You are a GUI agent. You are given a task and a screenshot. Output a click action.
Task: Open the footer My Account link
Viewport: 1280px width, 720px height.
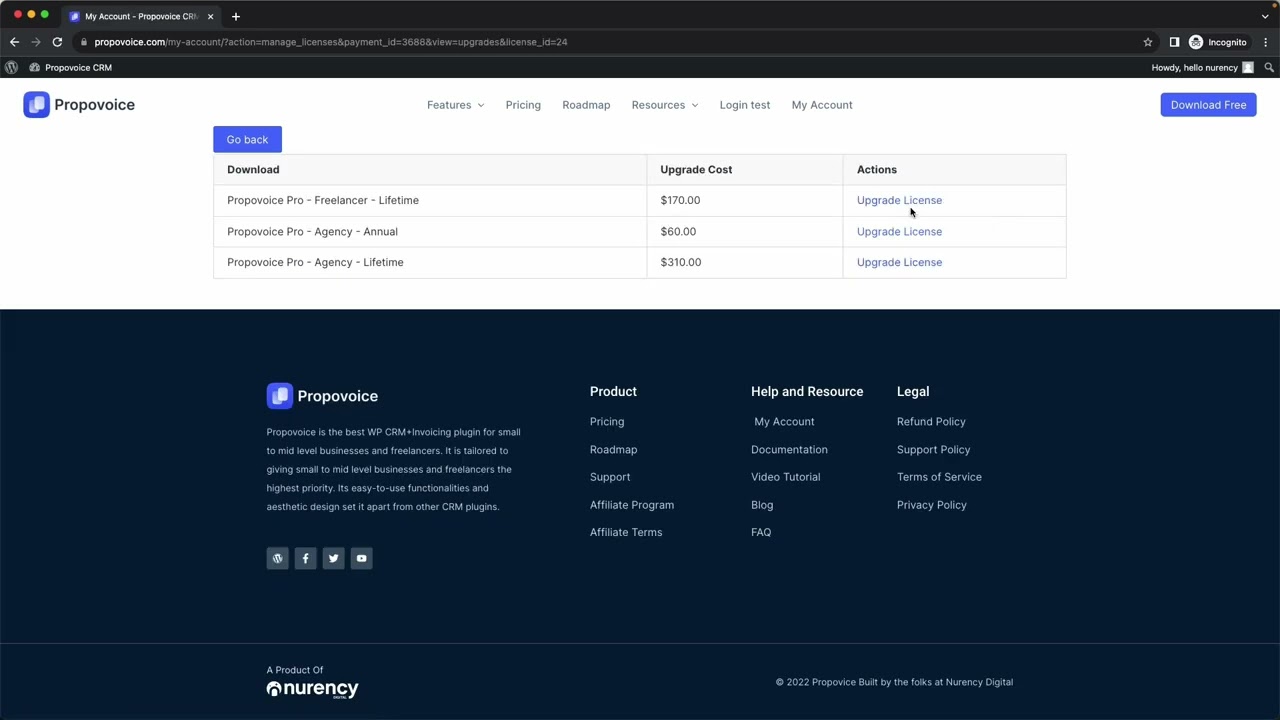[x=784, y=422]
